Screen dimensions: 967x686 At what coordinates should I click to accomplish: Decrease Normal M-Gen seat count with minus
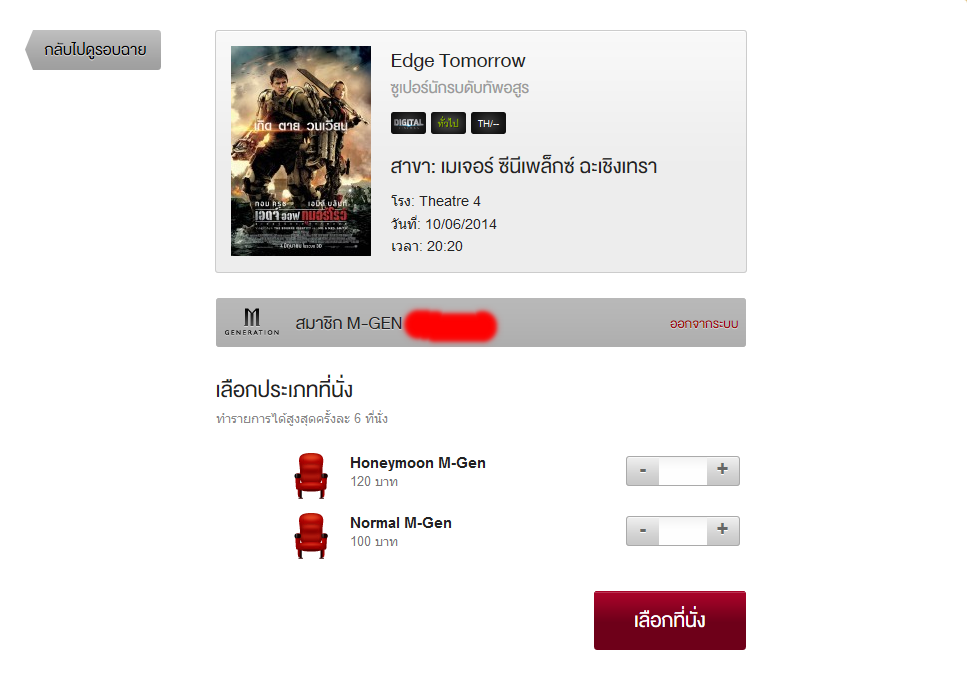pyautogui.click(x=643, y=531)
